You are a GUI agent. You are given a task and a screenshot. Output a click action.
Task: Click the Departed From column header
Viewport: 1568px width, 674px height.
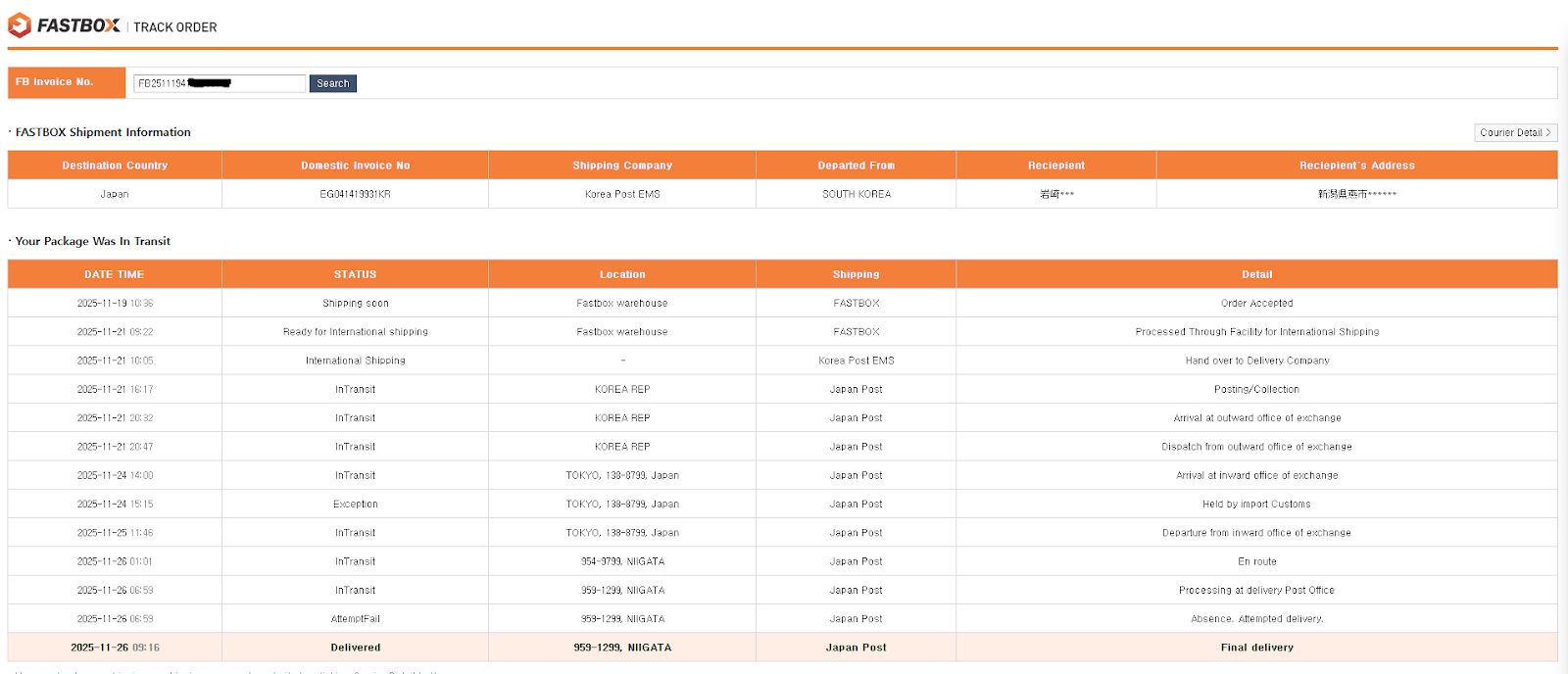[857, 166]
